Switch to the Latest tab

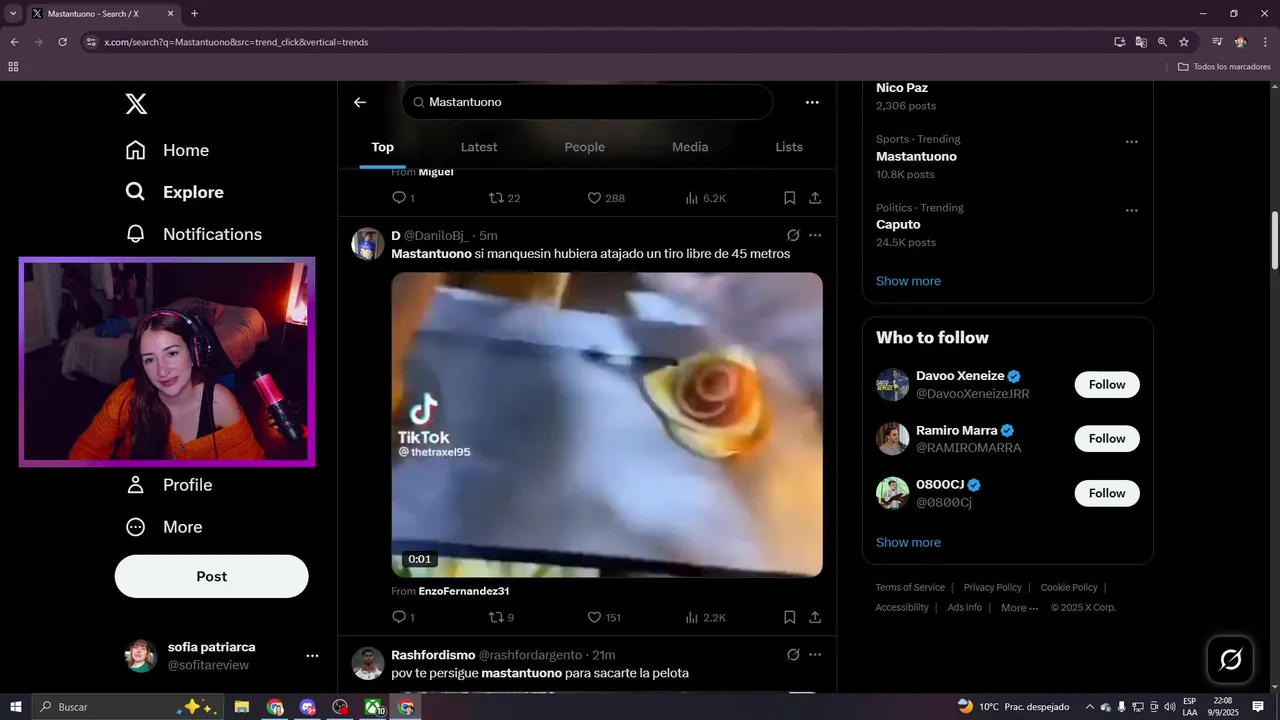(x=479, y=147)
